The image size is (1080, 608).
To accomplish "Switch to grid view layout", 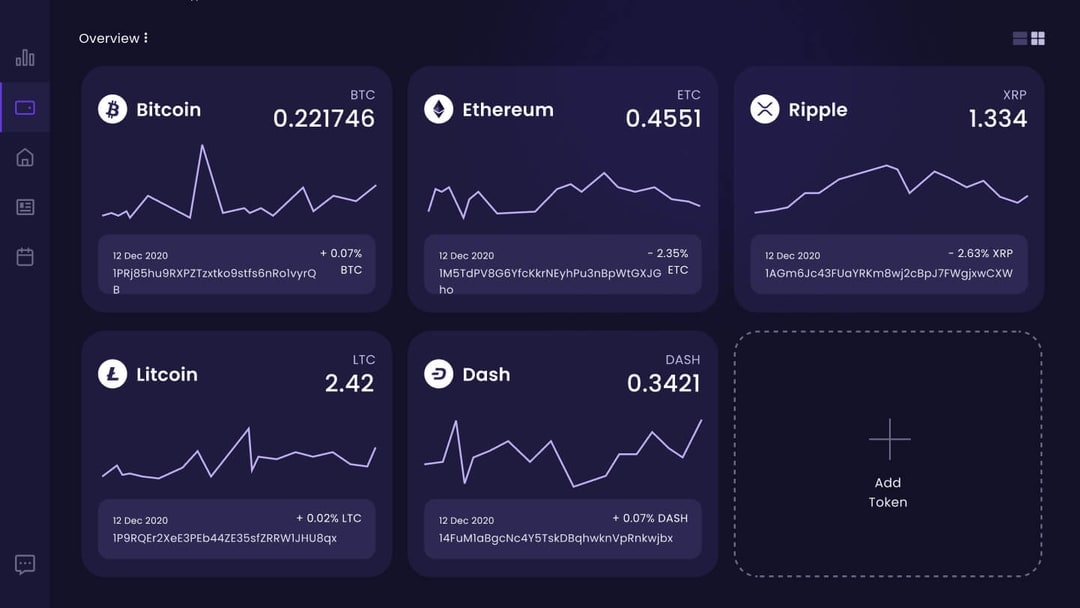I will coord(1038,38).
